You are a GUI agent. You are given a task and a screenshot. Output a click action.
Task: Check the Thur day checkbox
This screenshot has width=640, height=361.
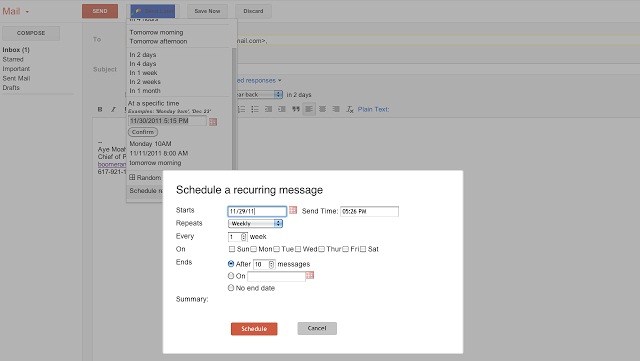(x=322, y=249)
